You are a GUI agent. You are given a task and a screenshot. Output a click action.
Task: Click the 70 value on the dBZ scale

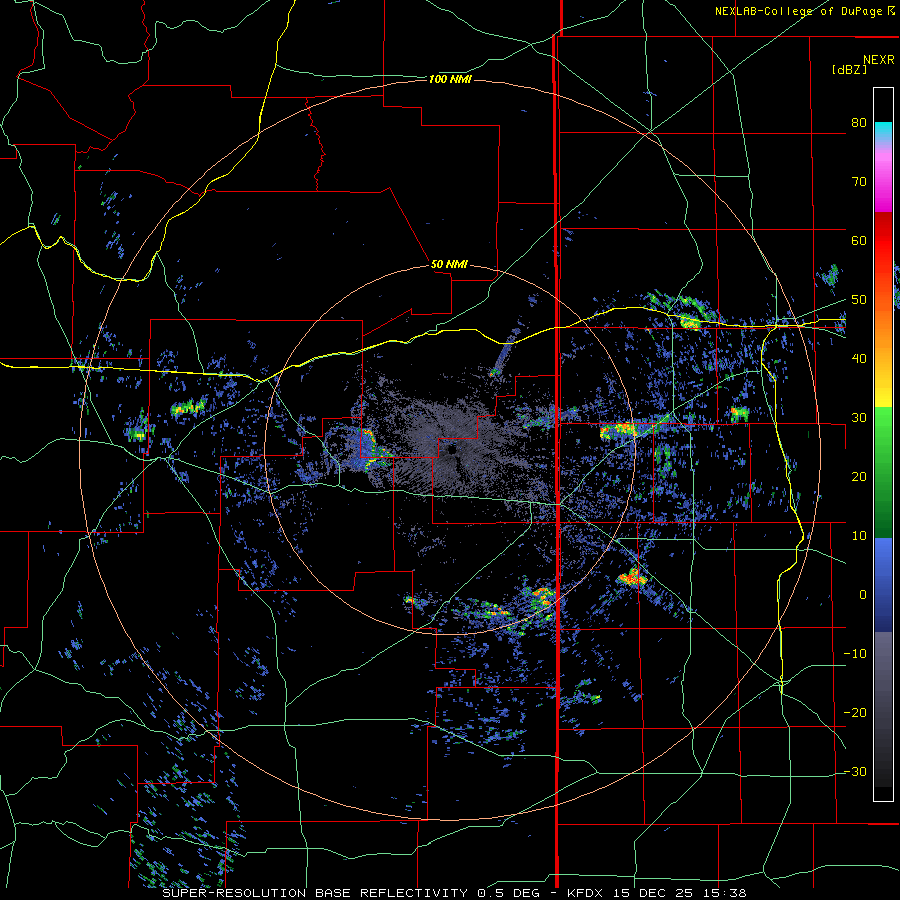point(859,181)
